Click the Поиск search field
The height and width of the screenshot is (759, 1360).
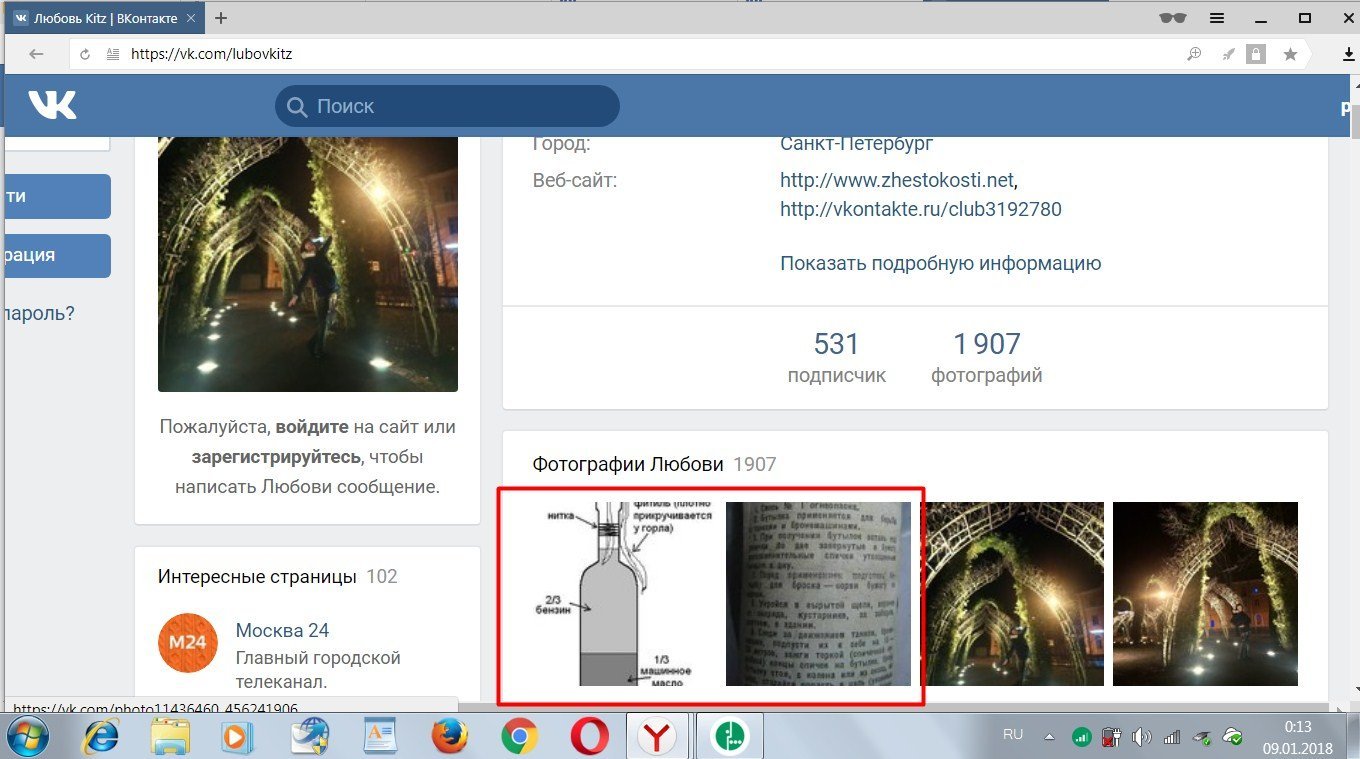coord(447,106)
